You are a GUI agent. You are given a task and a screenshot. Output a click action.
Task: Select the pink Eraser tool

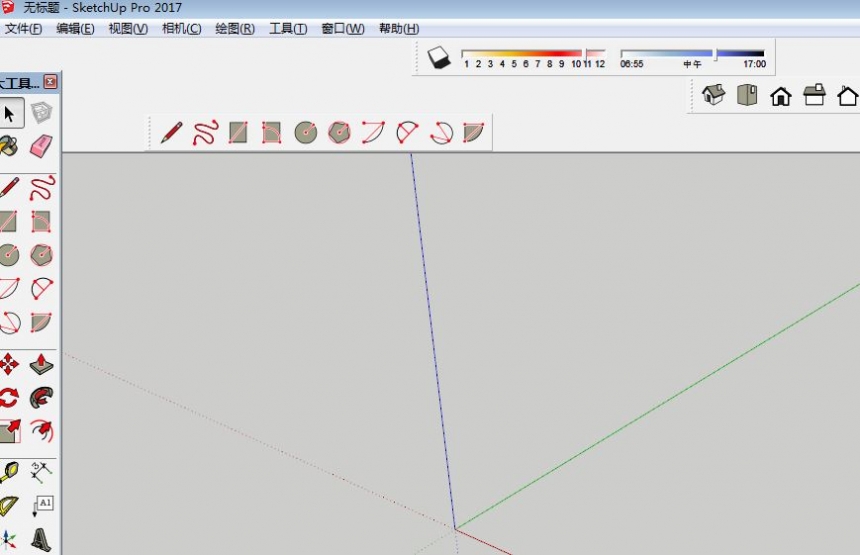pyautogui.click(x=41, y=146)
